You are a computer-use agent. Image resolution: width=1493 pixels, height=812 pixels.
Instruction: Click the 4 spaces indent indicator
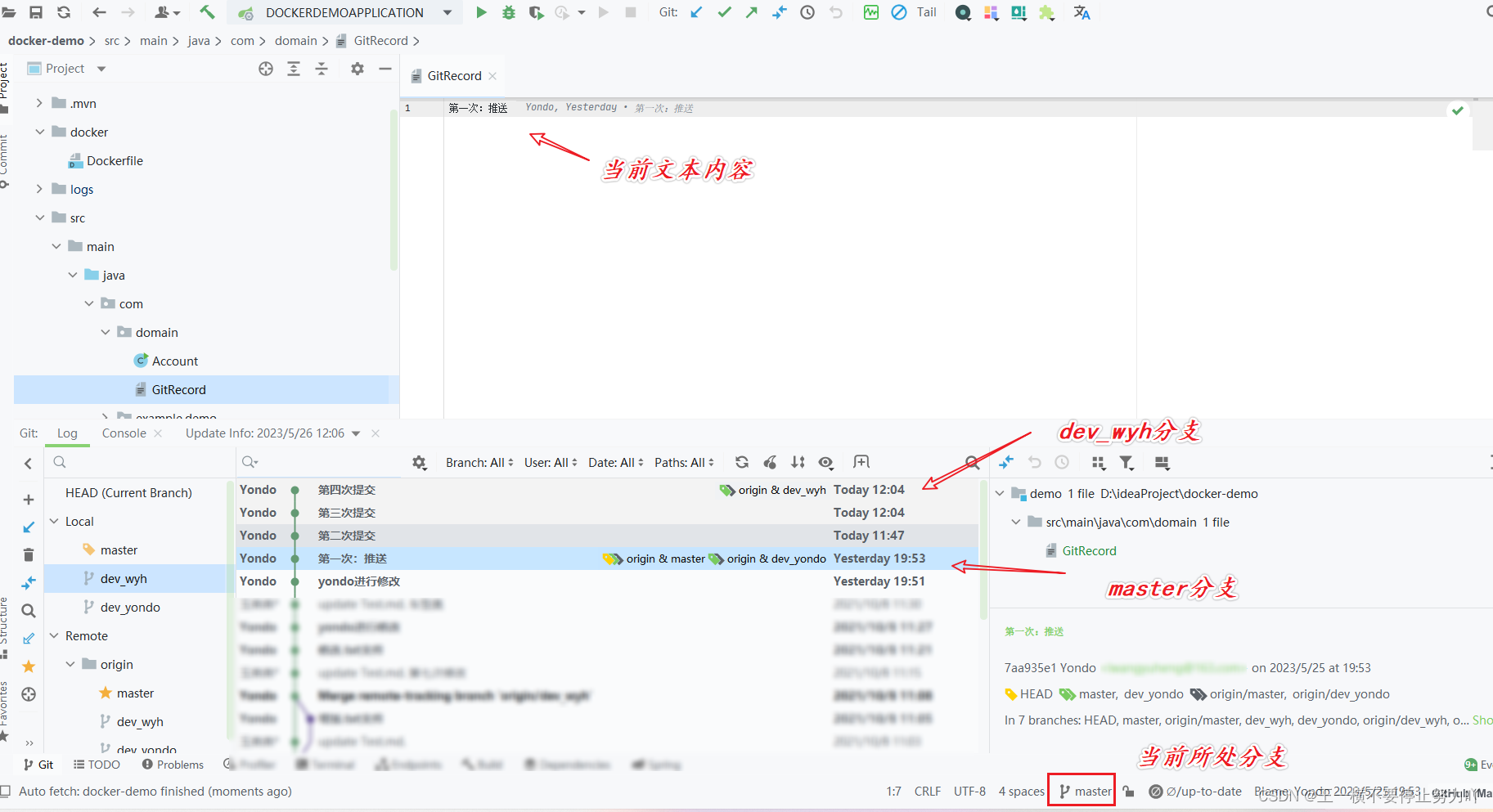point(1022,791)
